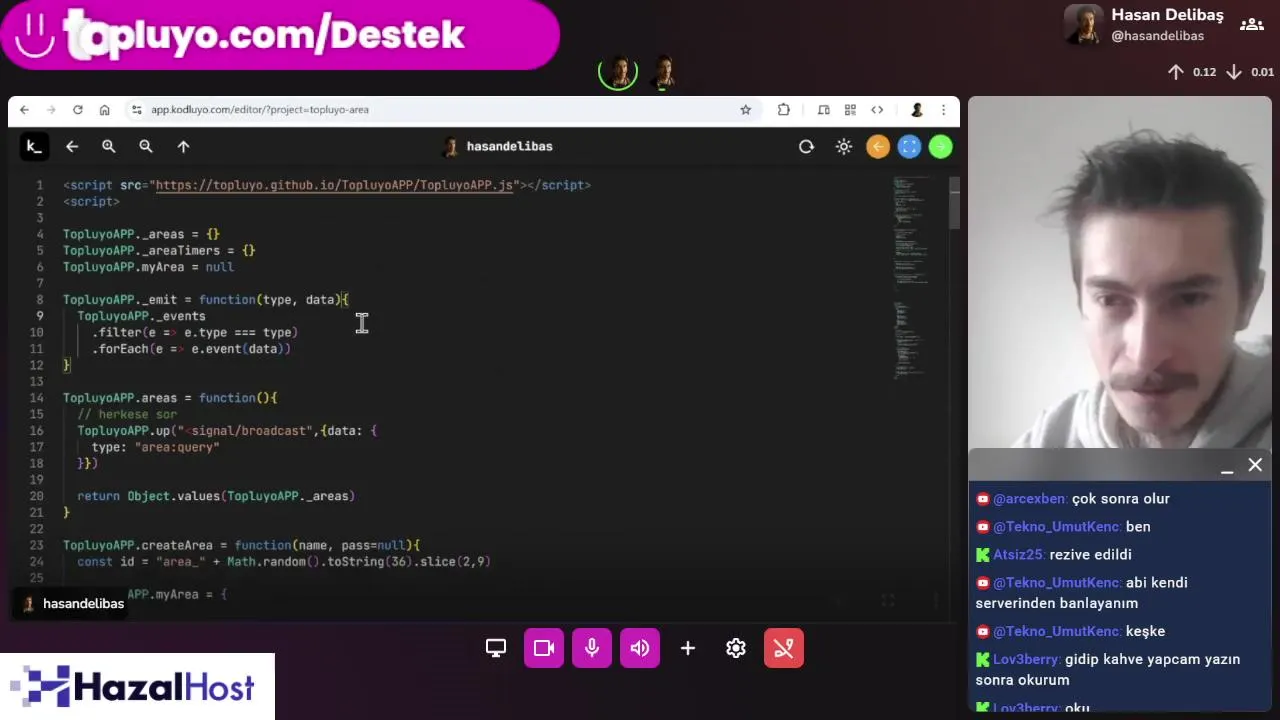Click the hasandelibas name in editor header

509,146
